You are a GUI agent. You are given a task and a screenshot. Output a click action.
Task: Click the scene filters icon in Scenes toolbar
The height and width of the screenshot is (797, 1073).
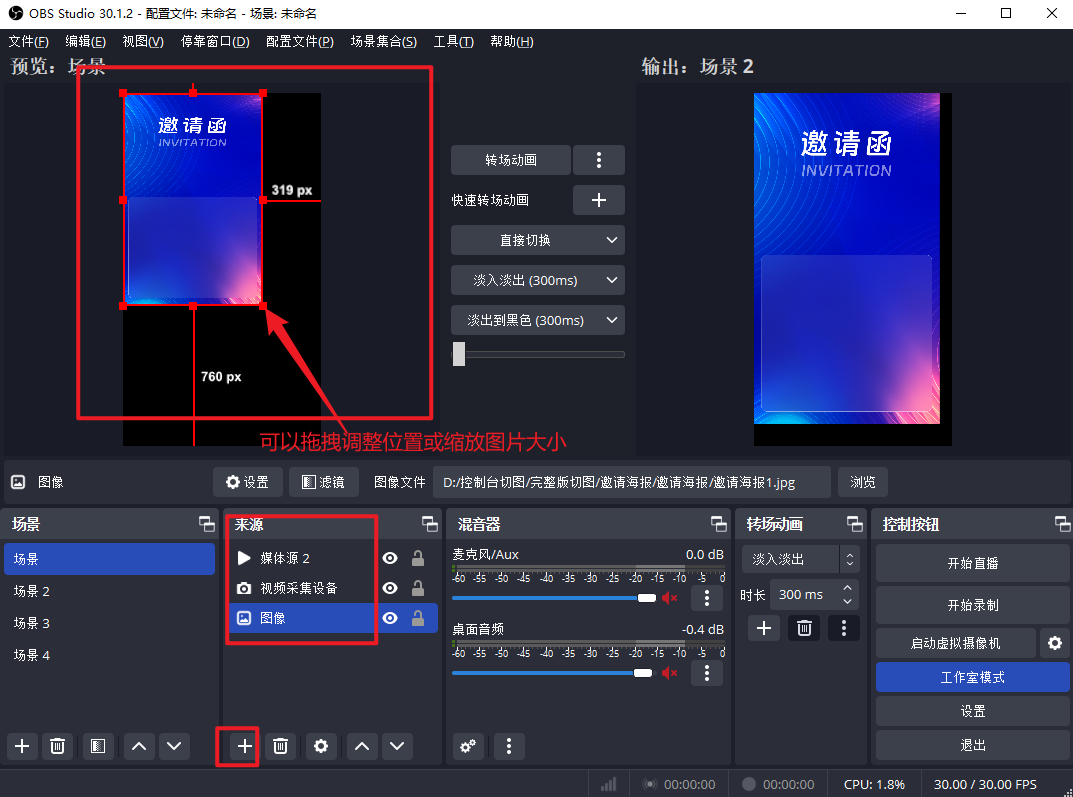(x=97, y=746)
